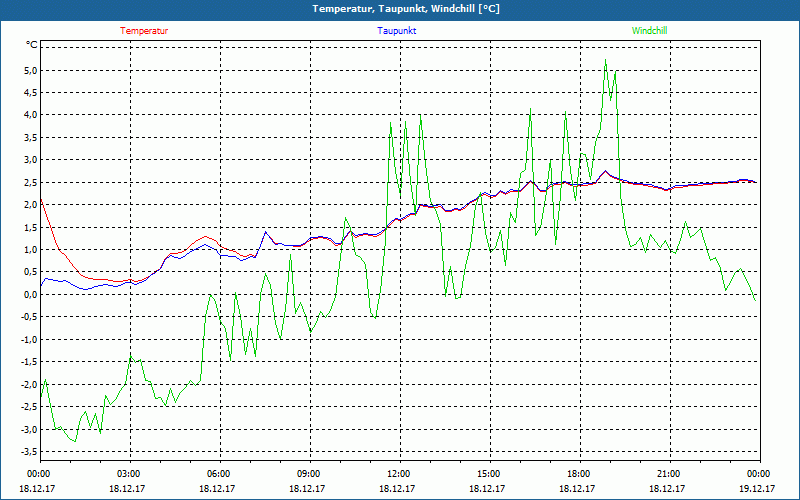The height and width of the screenshot is (500, 800).
Task: Click the '2,5' positive y-axis value
Action: (x=31, y=182)
